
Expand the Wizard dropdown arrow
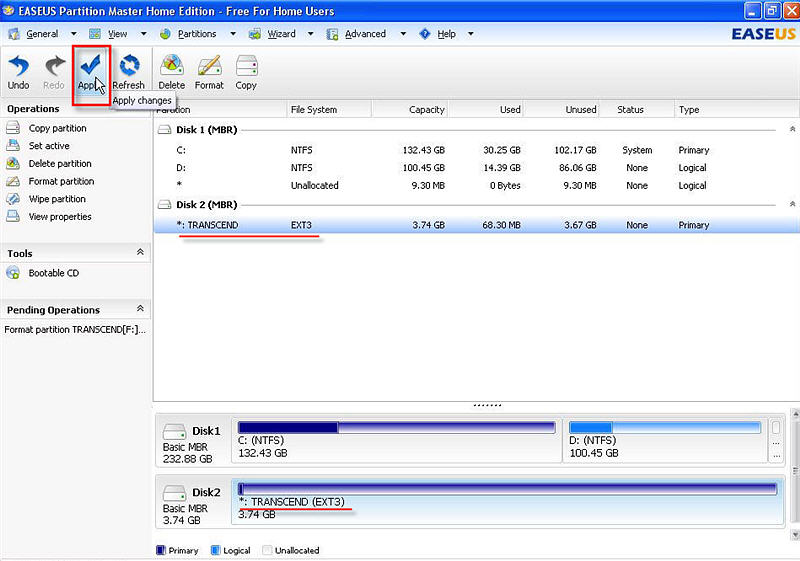click(x=310, y=34)
